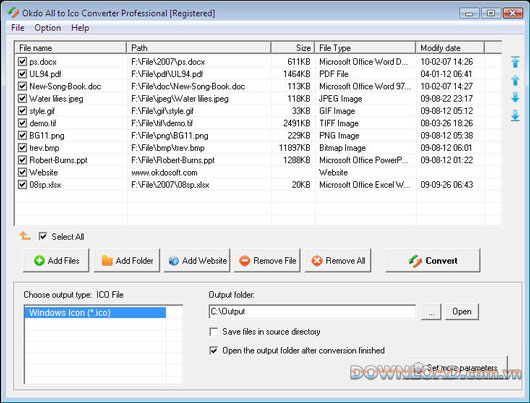
Task: Click the Output folder path field
Action: point(312,312)
